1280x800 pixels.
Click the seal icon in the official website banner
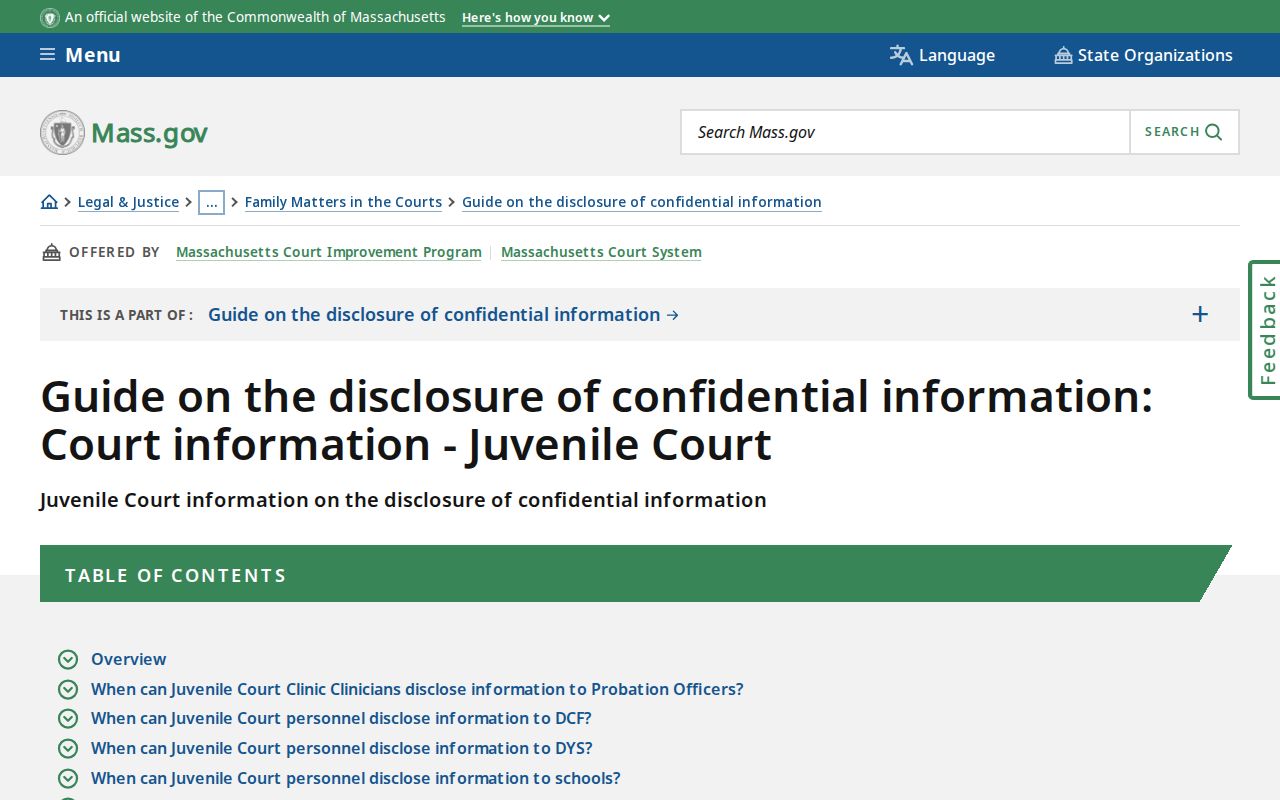(50, 18)
